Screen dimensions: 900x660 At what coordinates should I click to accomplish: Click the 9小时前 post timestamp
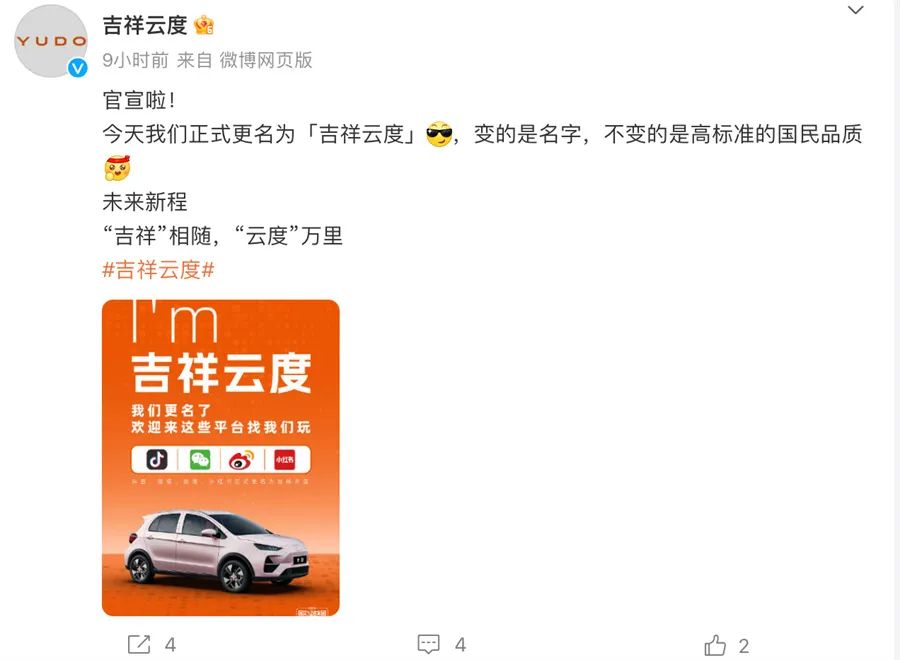[135, 60]
